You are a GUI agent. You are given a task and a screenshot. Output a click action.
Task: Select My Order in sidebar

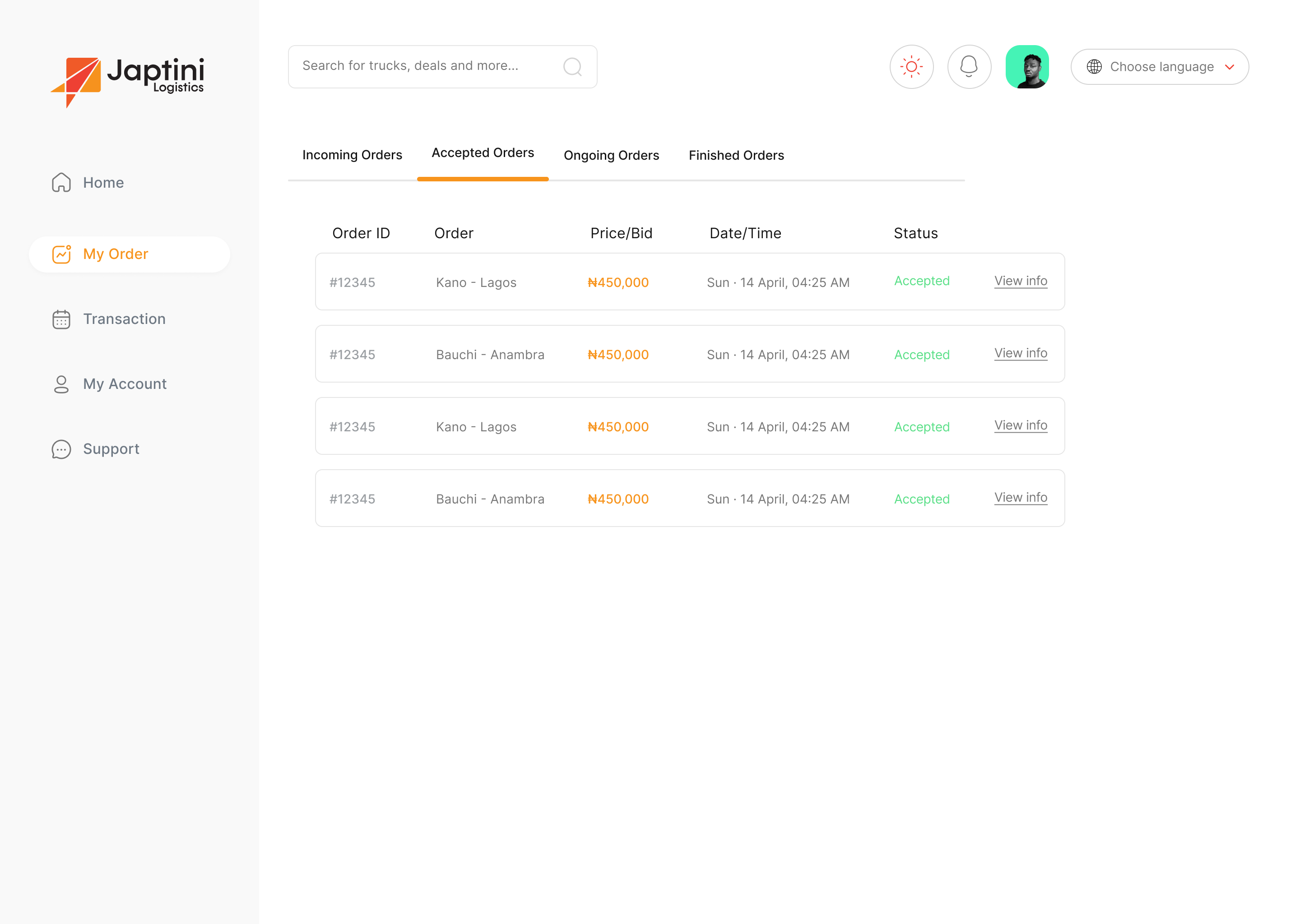pos(129,254)
